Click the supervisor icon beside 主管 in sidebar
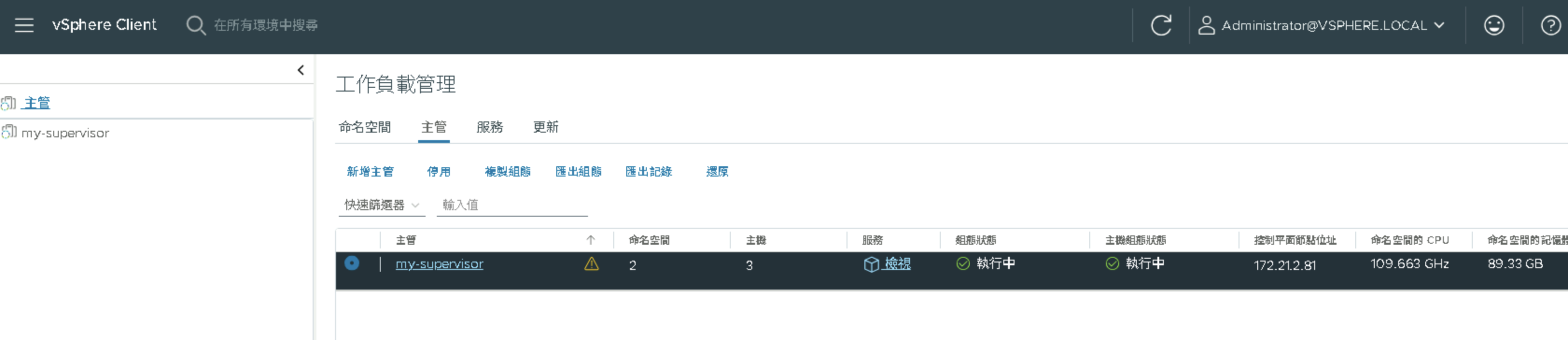Image resolution: width=1568 pixels, height=340 pixels. 8,103
